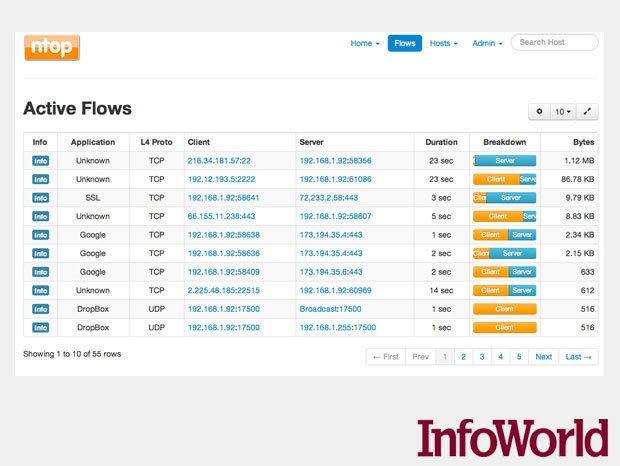Open the table settings gear icon
The width and height of the screenshot is (620, 466).
point(539,112)
